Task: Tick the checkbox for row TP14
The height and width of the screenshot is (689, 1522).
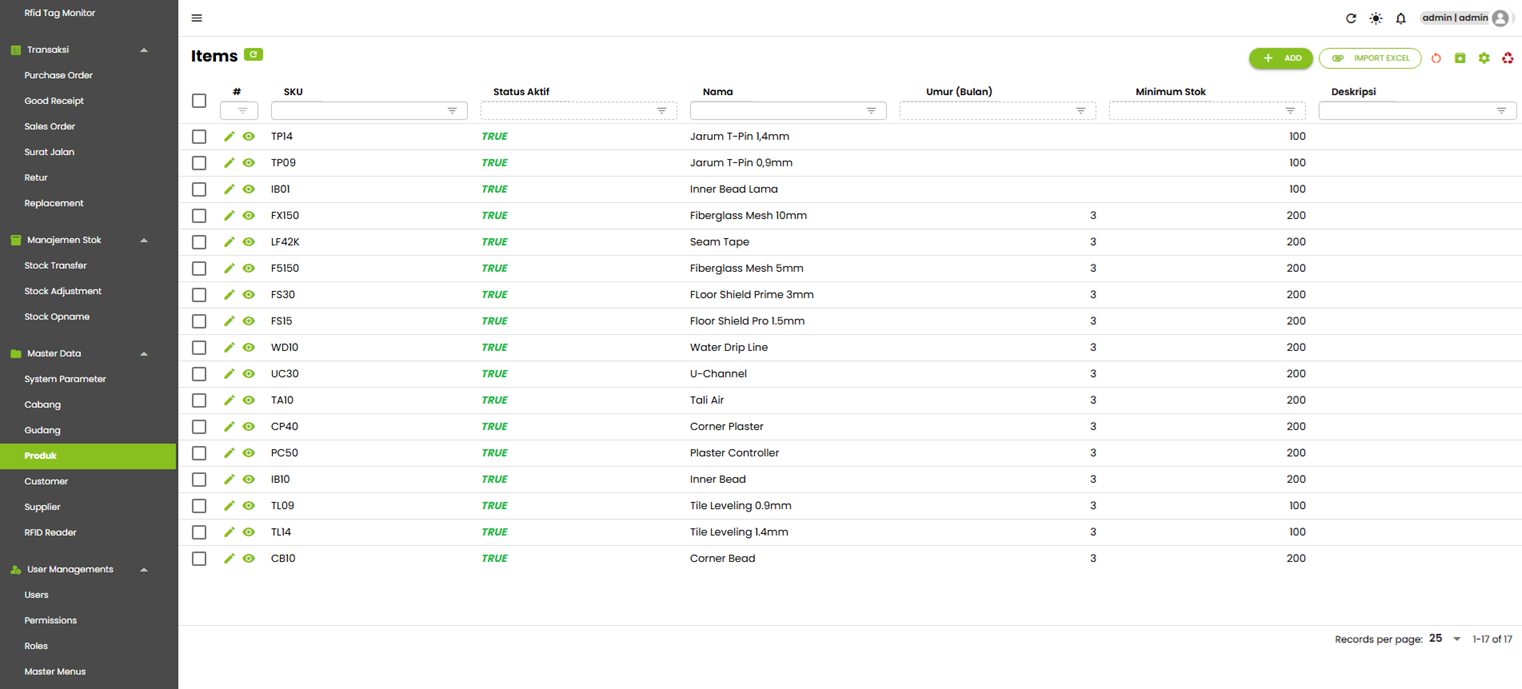Action: click(x=199, y=136)
